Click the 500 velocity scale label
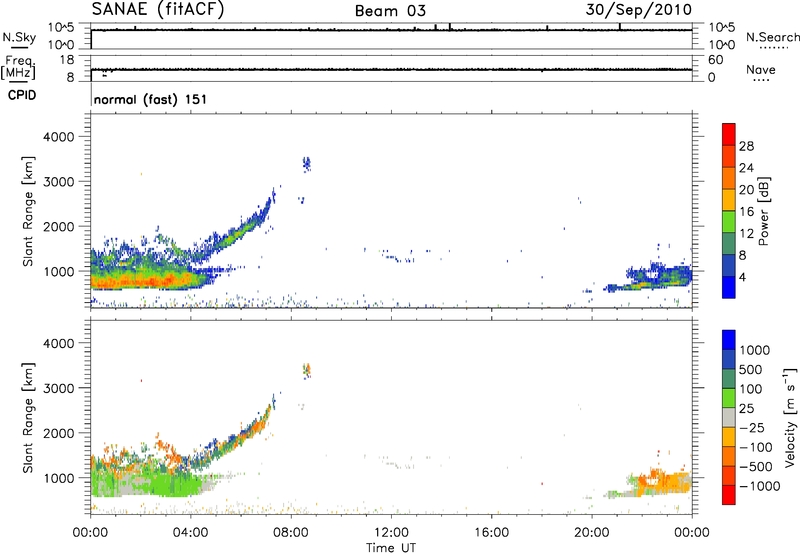The width and height of the screenshot is (800, 554). tap(753, 370)
